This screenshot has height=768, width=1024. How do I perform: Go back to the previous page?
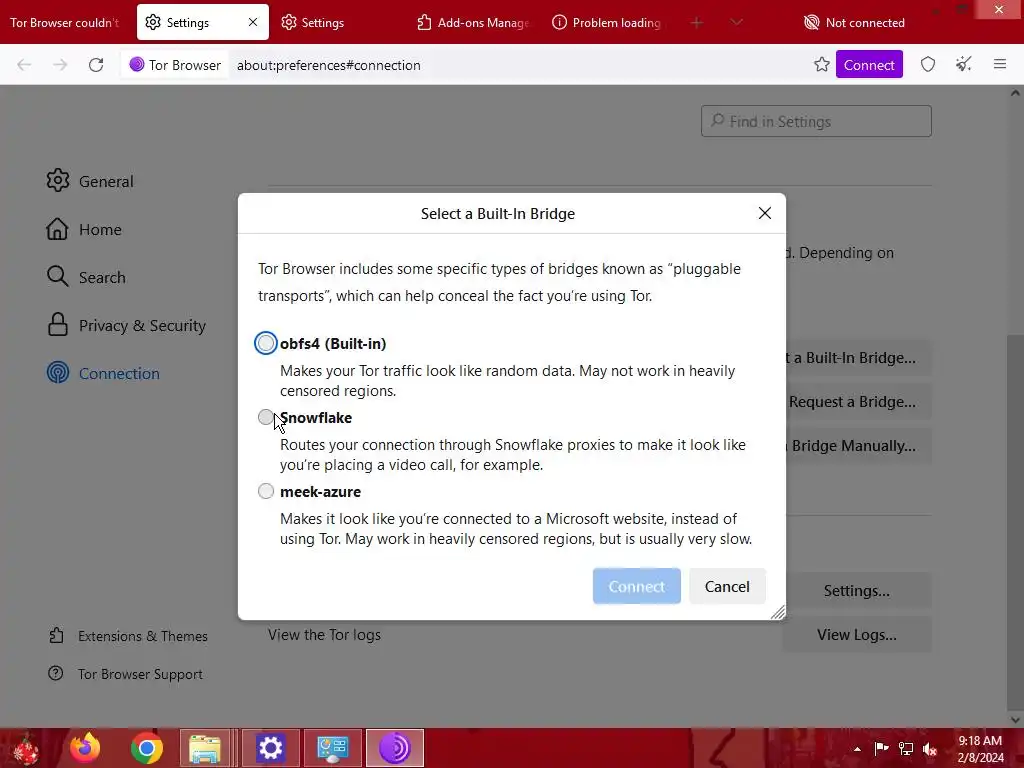click(x=24, y=65)
